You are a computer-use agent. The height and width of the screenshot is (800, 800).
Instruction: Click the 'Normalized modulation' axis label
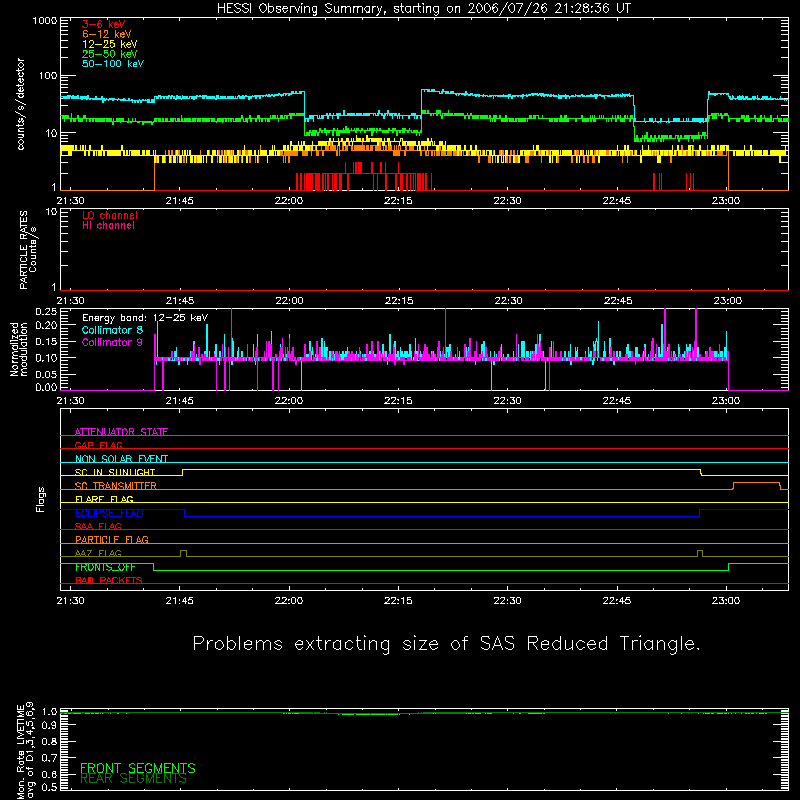click(x=19, y=349)
